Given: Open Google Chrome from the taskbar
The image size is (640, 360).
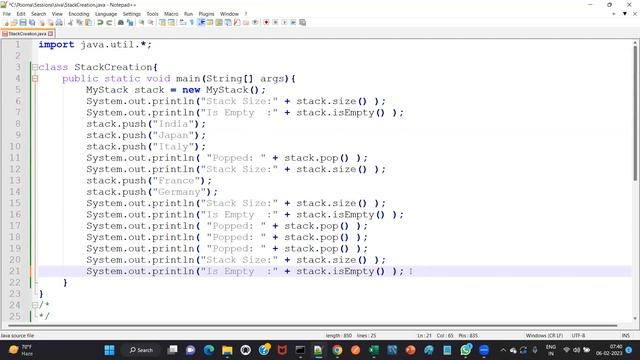Looking at the screenshot, I should point(337,350).
